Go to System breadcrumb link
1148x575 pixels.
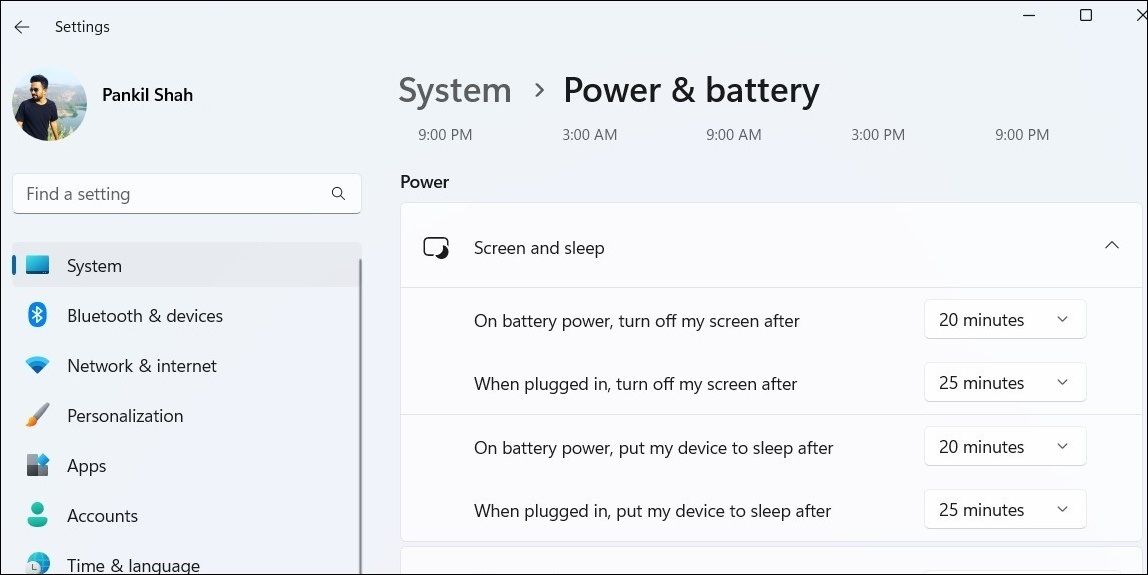[455, 91]
